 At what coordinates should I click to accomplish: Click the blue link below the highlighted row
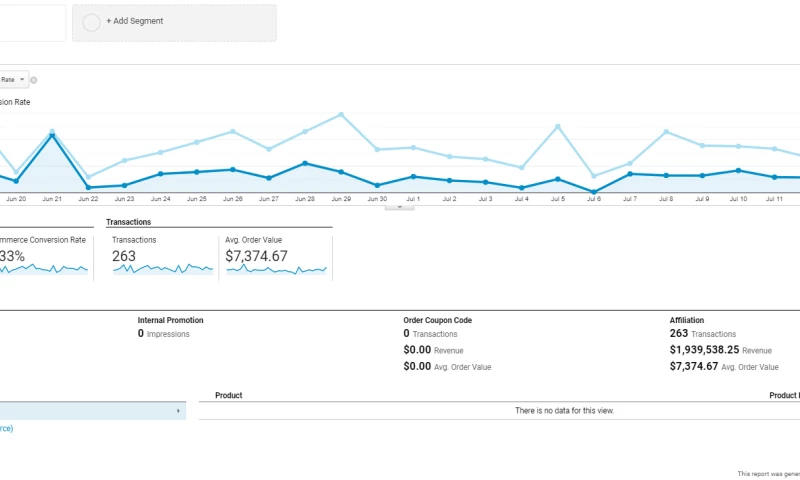[6, 428]
